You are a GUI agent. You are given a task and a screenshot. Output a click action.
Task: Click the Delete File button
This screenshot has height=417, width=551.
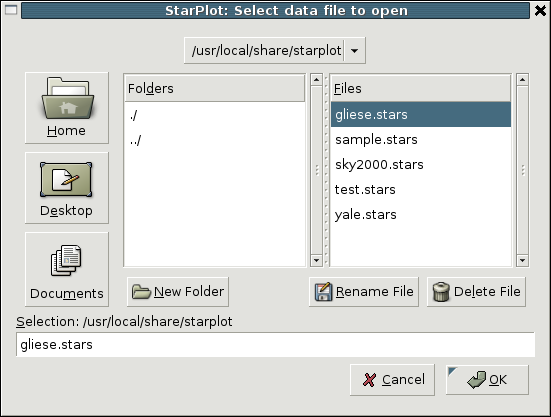tap(477, 292)
